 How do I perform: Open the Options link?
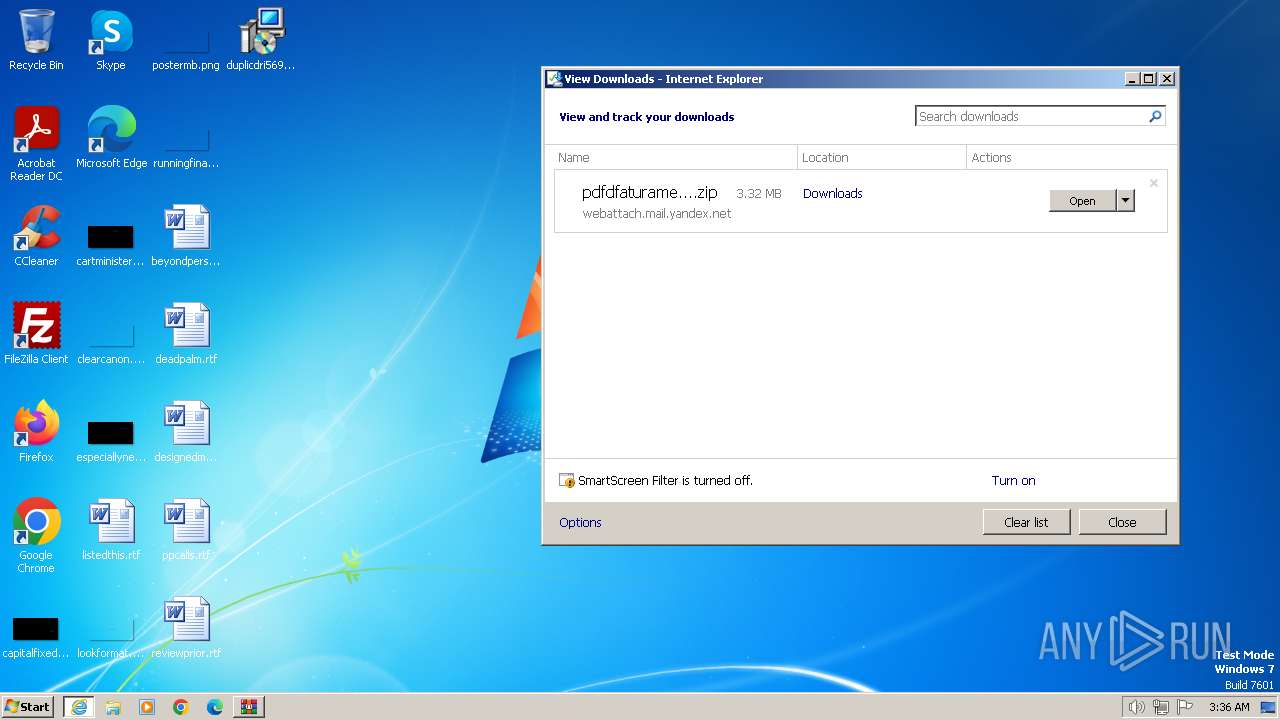tap(581, 523)
